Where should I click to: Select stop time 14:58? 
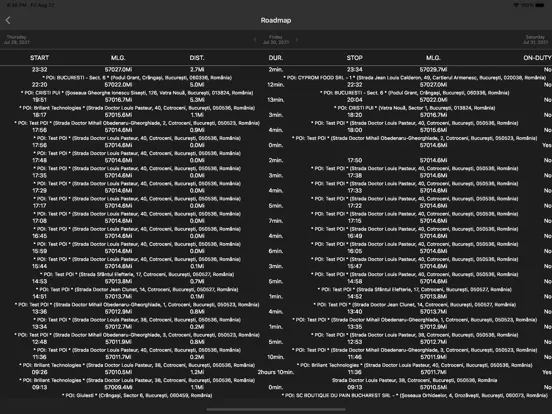[x=355, y=282]
